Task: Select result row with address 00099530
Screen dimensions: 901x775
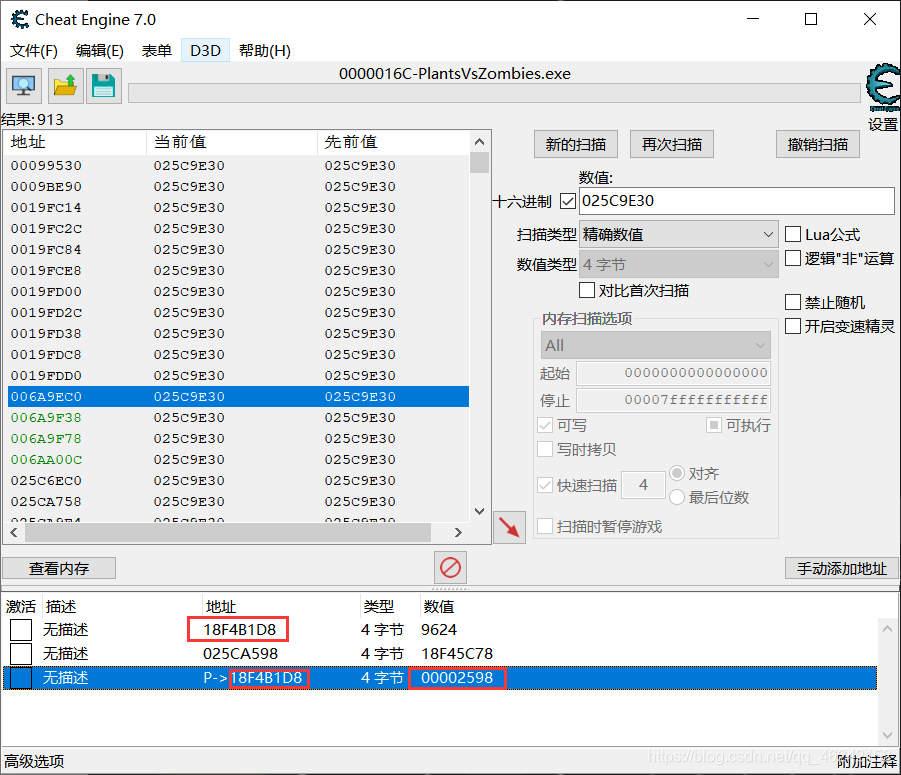Action: 238,166
